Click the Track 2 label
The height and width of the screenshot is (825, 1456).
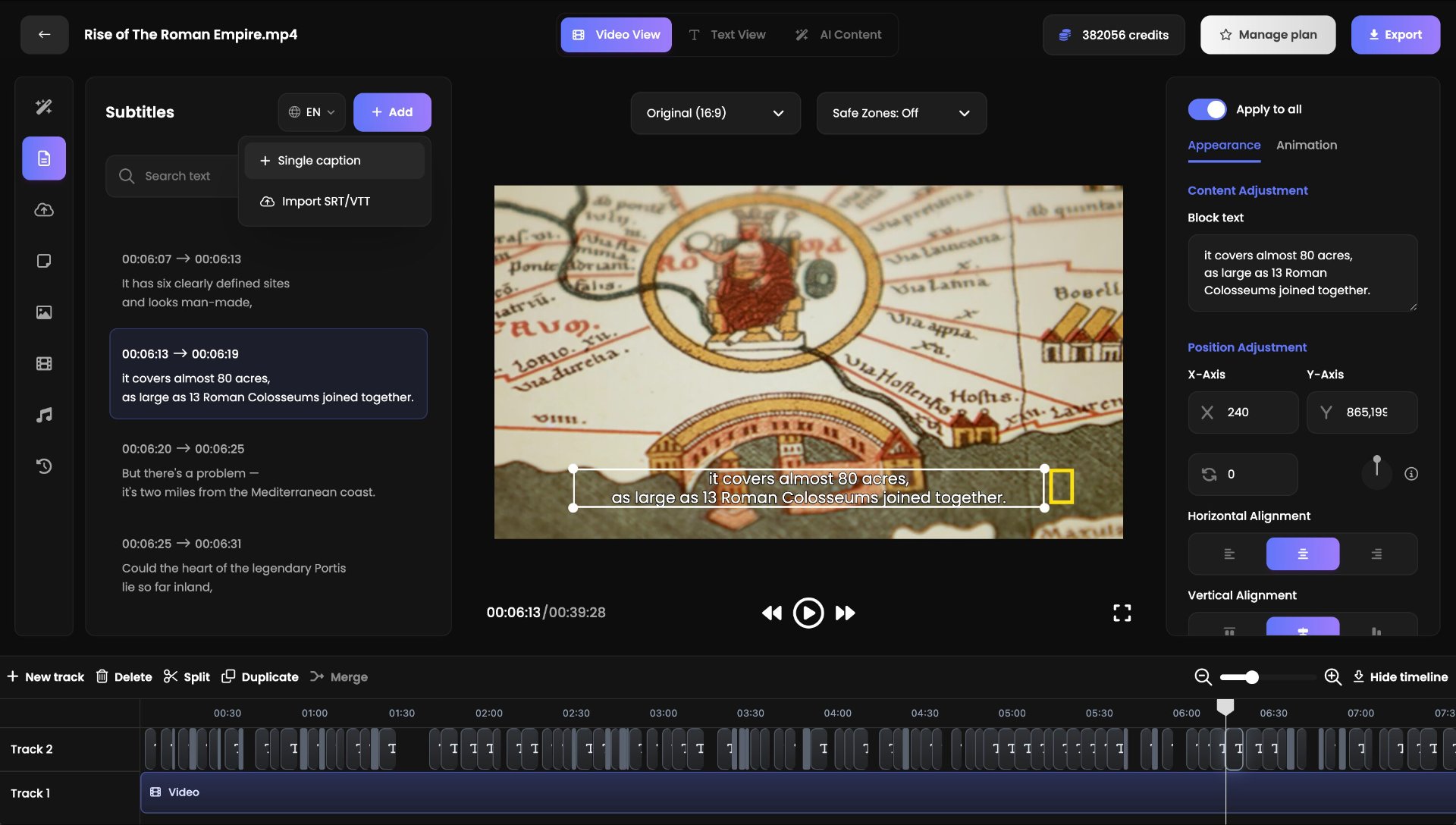coord(32,749)
